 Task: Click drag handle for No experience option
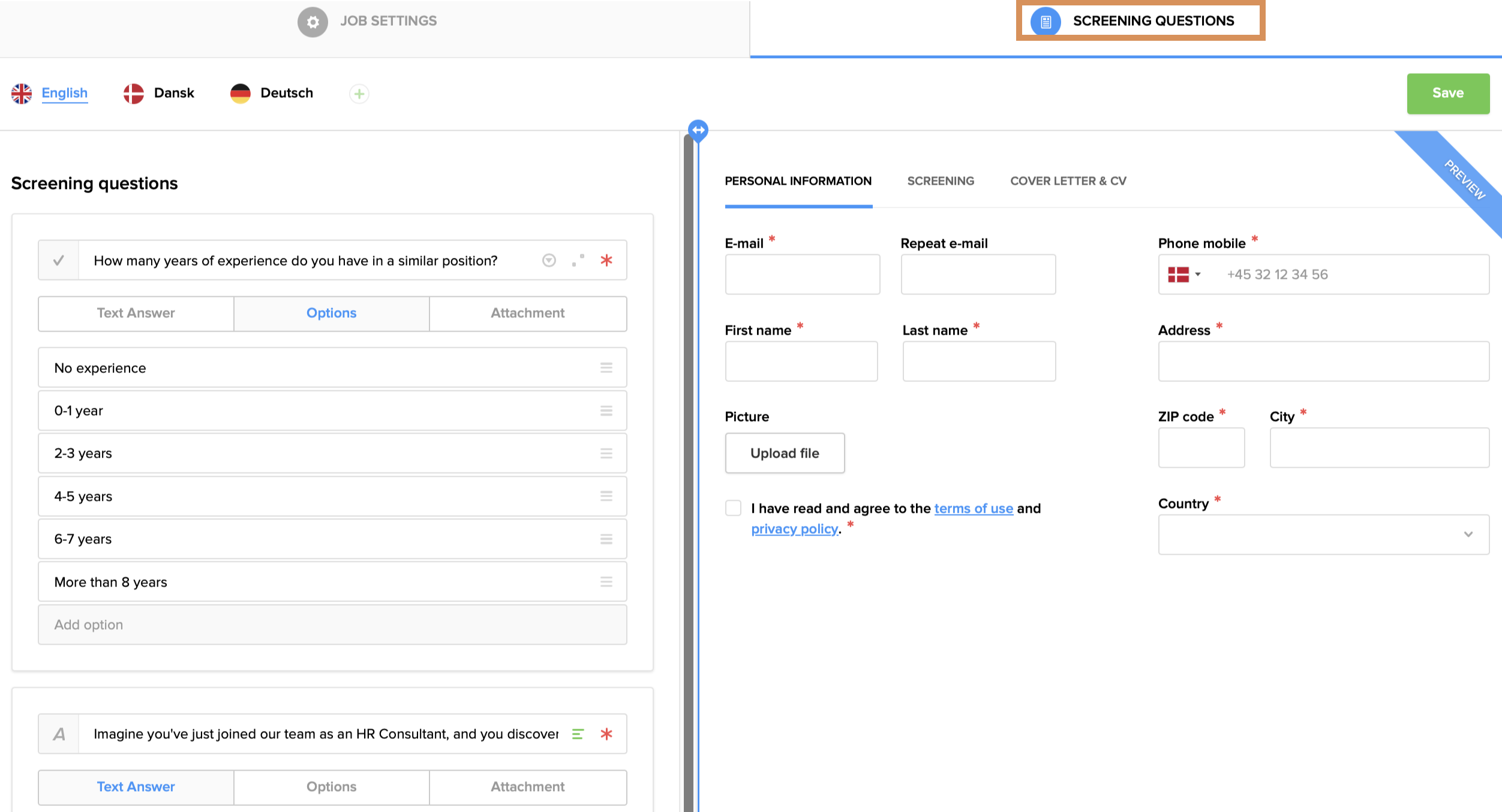pyautogui.click(x=606, y=368)
